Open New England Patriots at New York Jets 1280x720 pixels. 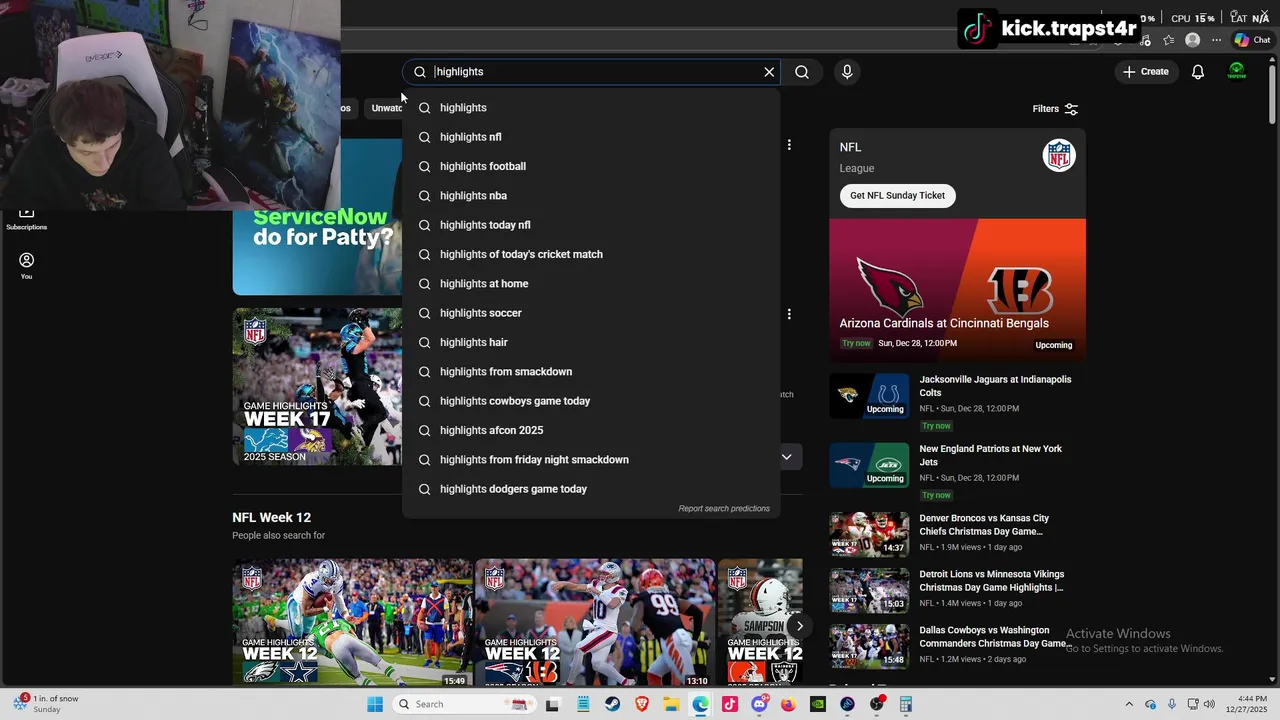[991, 456]
